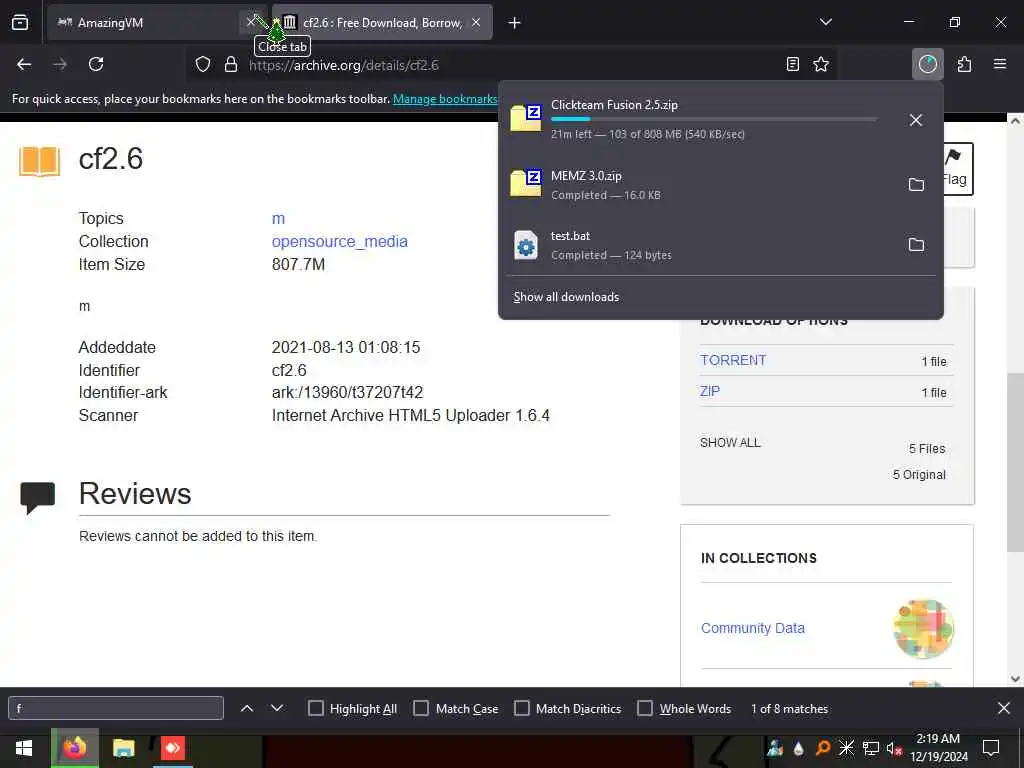This screenshot has width=1024, height=768.
Task: Download the ZIP option
Action: (710, 391)
